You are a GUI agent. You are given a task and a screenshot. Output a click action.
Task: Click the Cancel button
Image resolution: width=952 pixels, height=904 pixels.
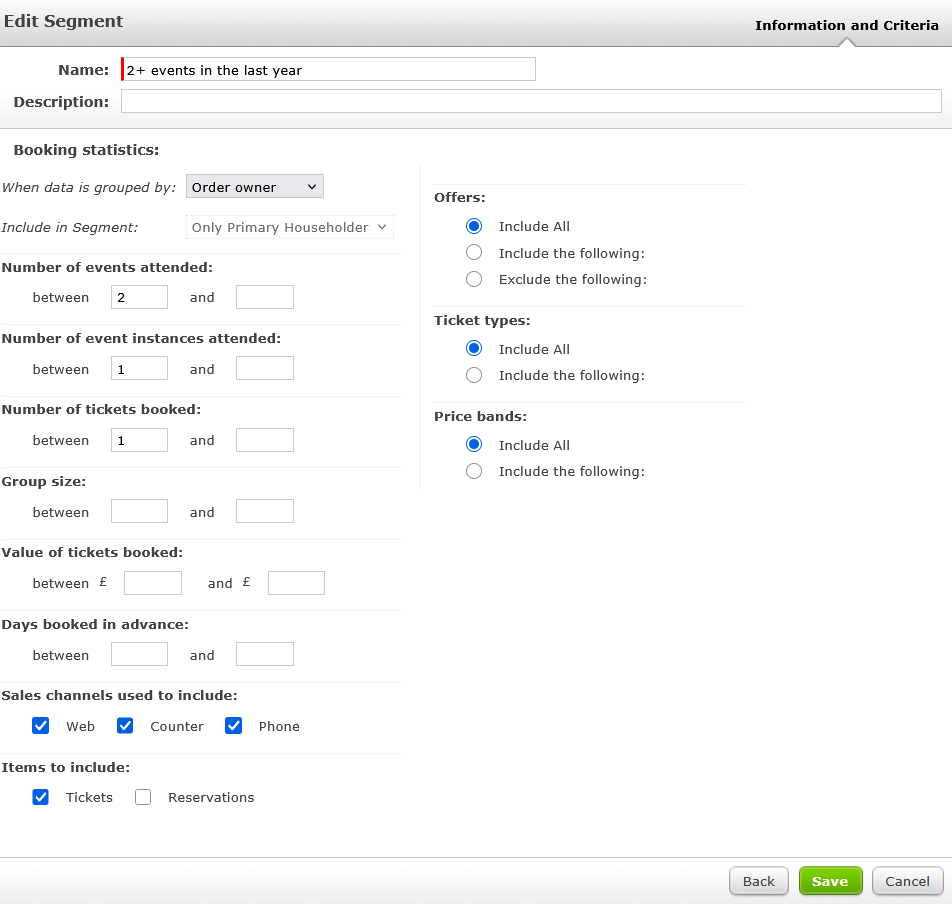pyautogui.click(x=907, y=881)
